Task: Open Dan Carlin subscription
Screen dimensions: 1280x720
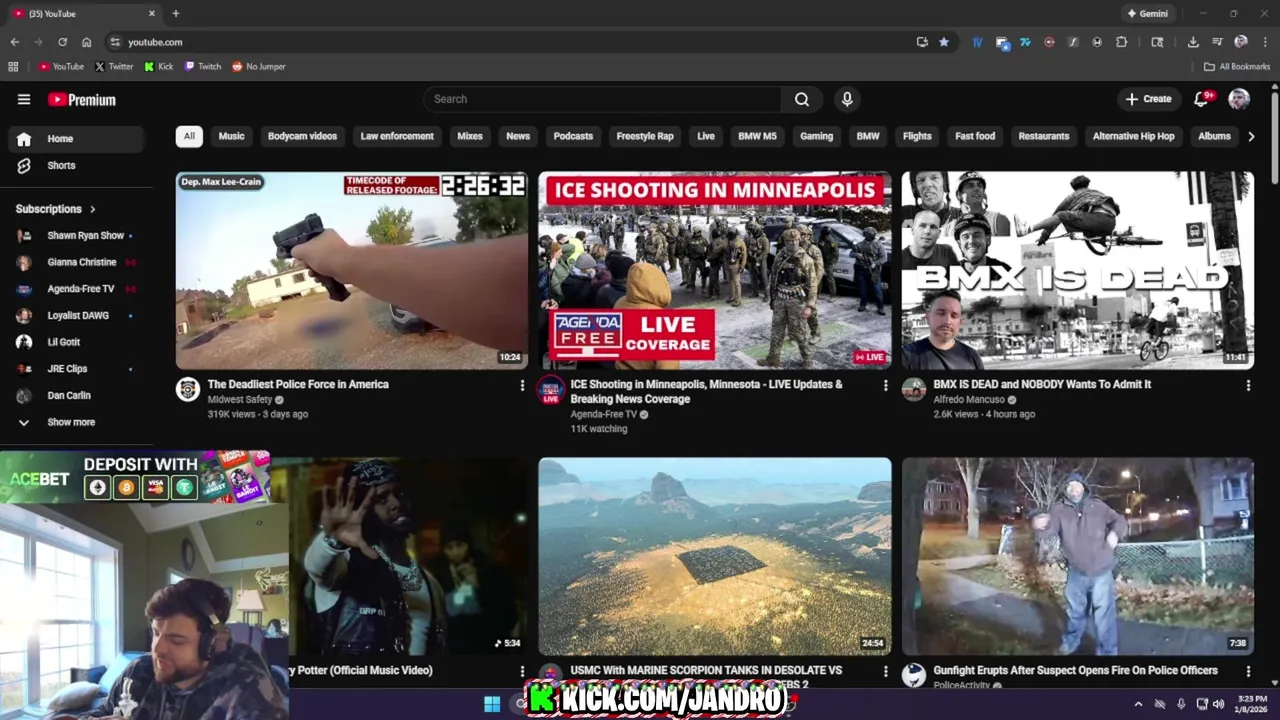Action: (x=76, y=396)
